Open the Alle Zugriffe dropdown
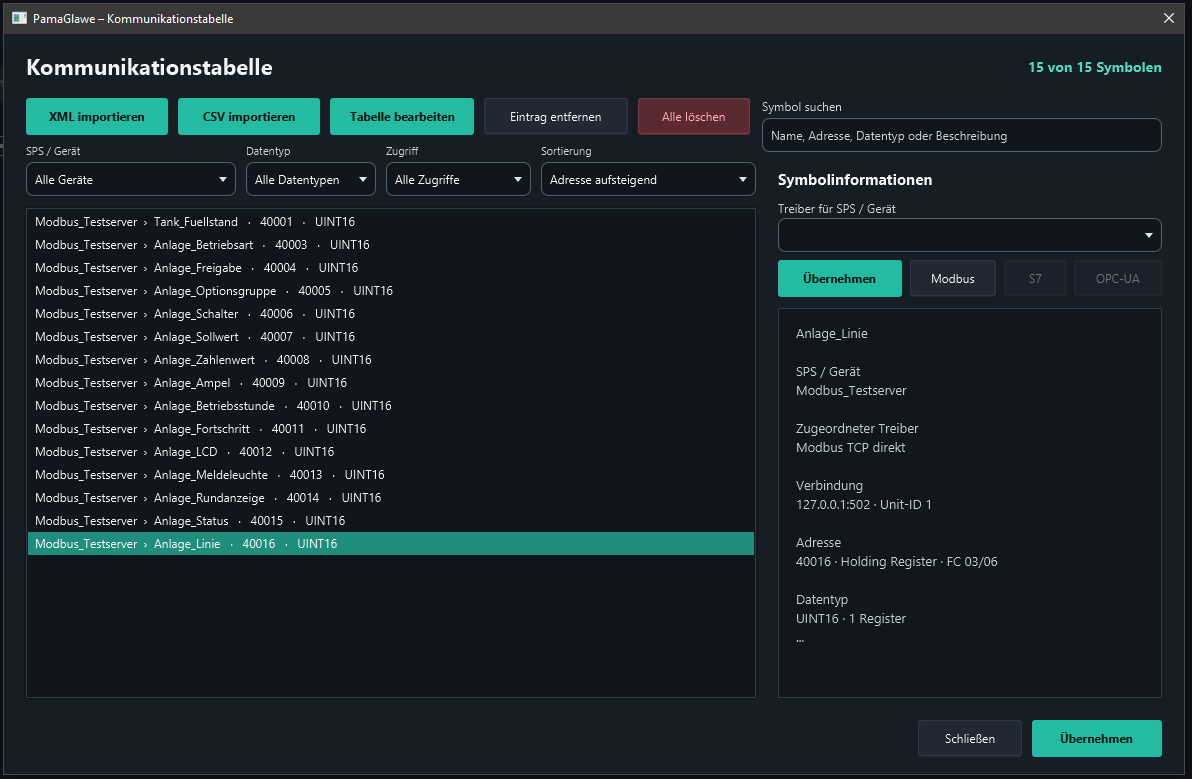The height and width of the screenshot is (779, 1192). (x=458, y=179)
